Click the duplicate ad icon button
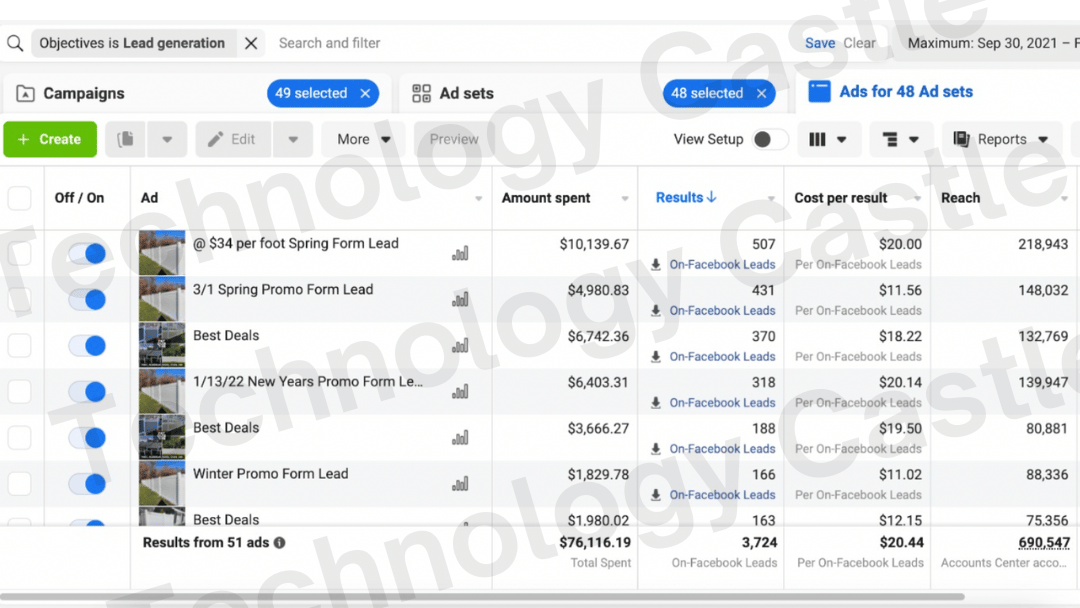The height and width of the screenshot is (608, 1080). 126,140
